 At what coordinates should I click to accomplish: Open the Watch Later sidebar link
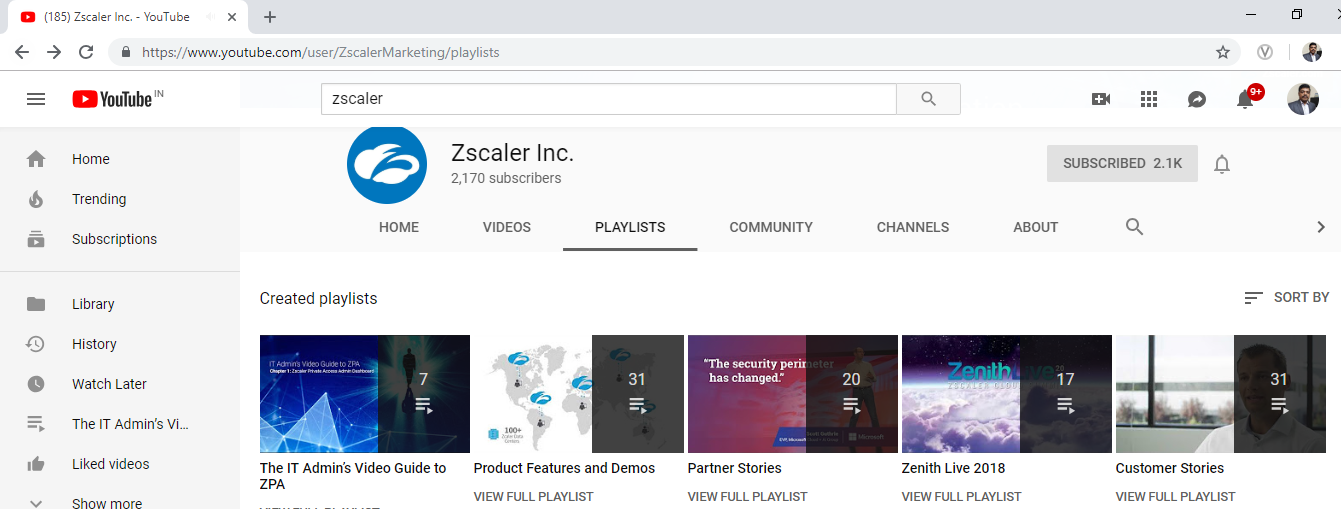click(109, 384)
